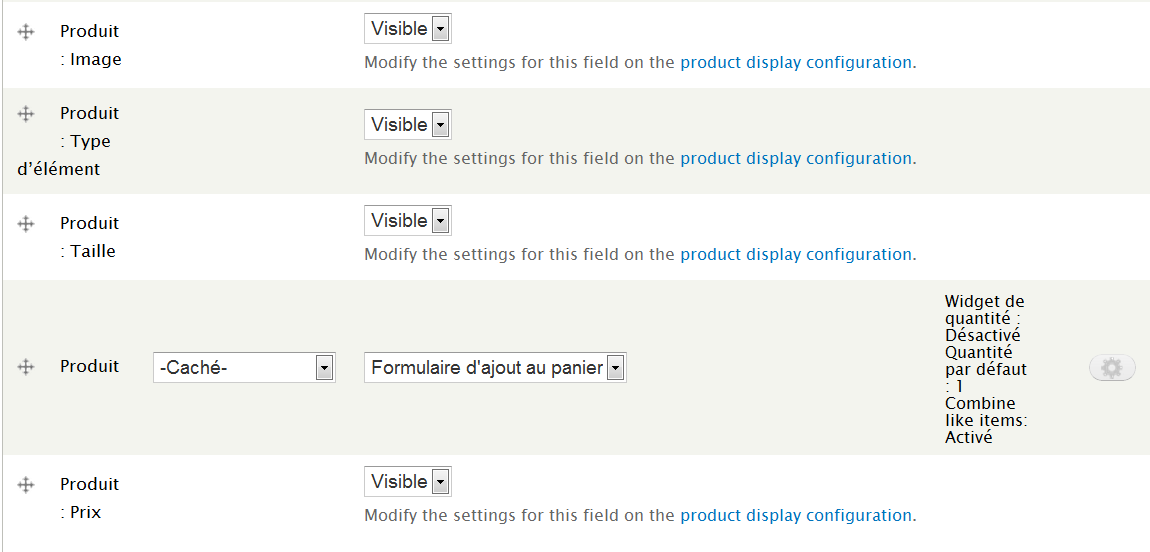Click the Produit : Image field label
1150x552 pixels.
point(90,46)
